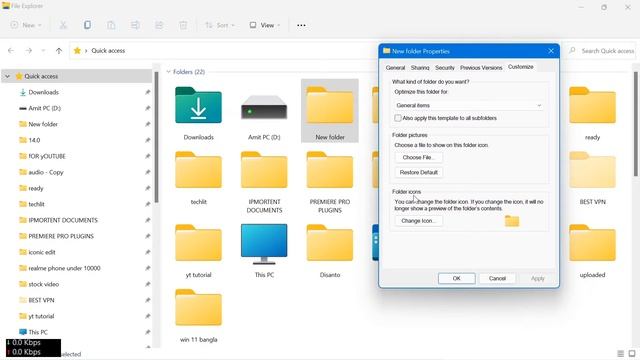640x360 pixels.
Task: Click the Cut scissors icon in toolbar
Action: [63, 25]
